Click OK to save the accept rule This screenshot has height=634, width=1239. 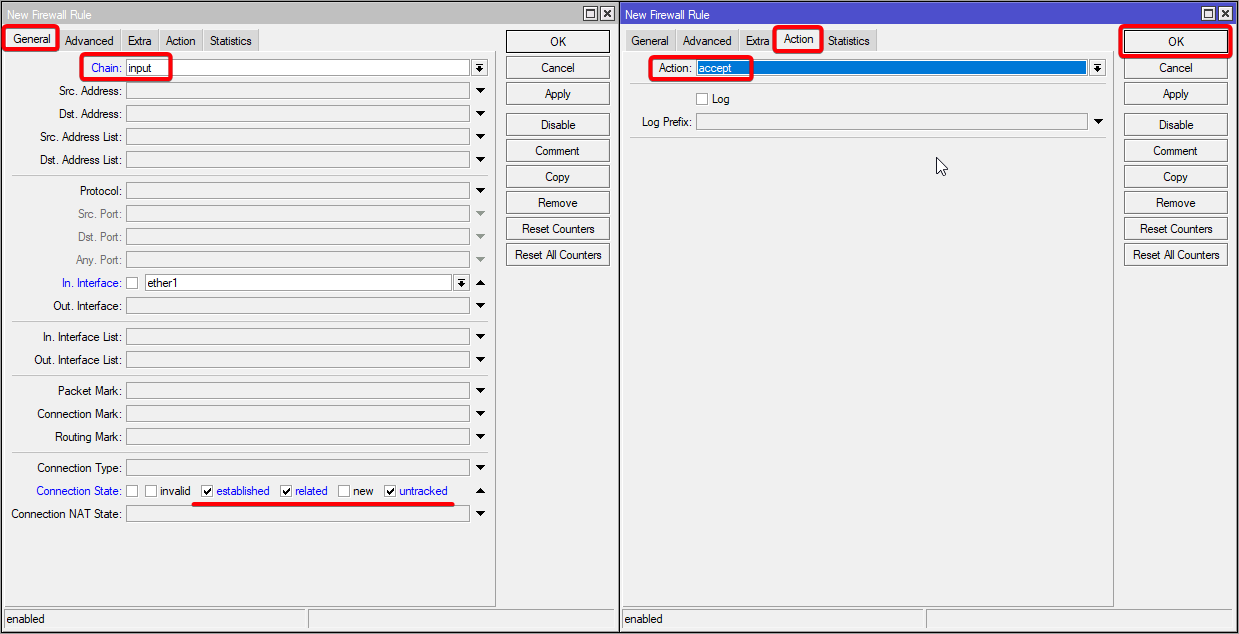click(1174, 41)
